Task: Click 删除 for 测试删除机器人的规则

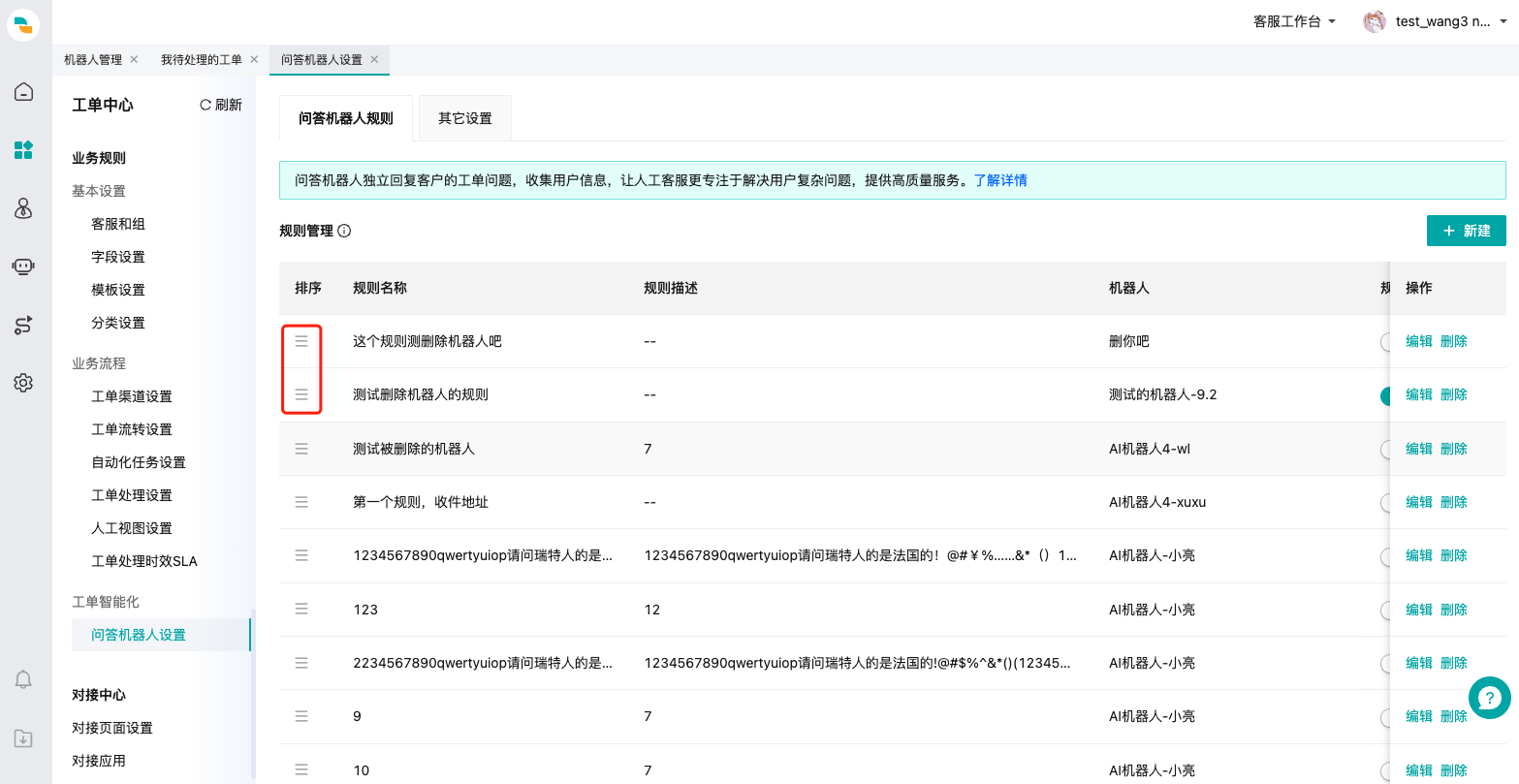Action: [1454, 394]
